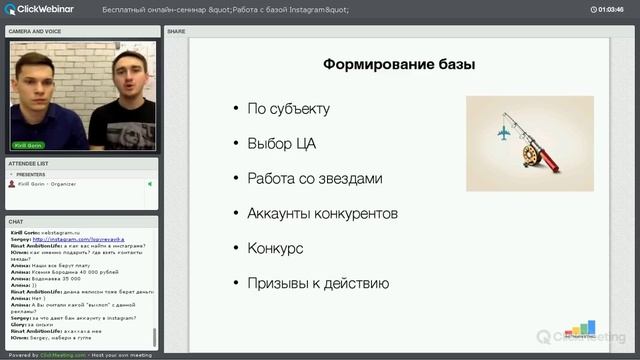Click the SHARE panel header
The height and width of the screenshot is (360, 640).
pyautogui.click(x=399, y=31)
